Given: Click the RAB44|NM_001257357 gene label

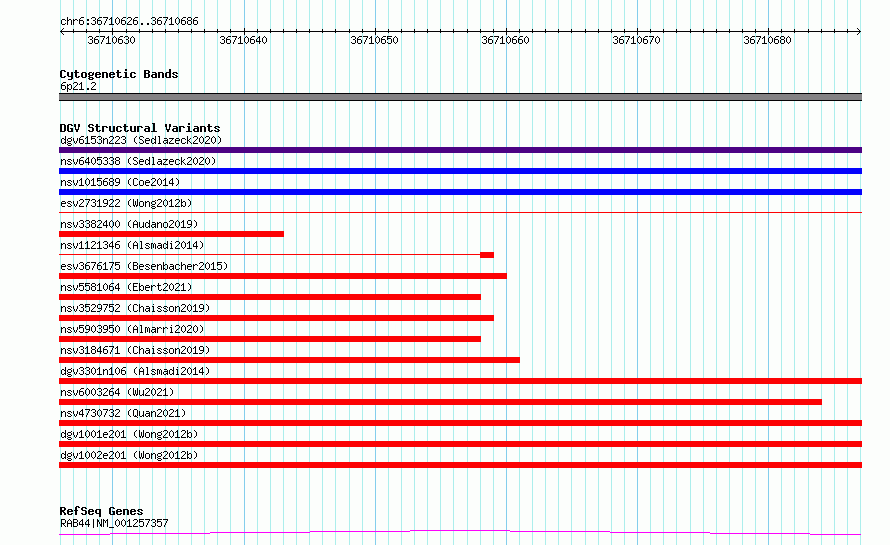Looking at the screenshot, I should tap(114, 523).
